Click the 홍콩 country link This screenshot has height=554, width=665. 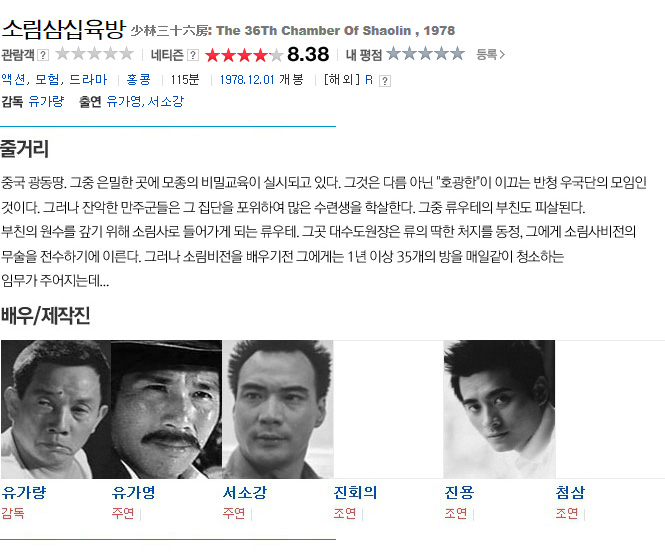[x=139, y=79]
